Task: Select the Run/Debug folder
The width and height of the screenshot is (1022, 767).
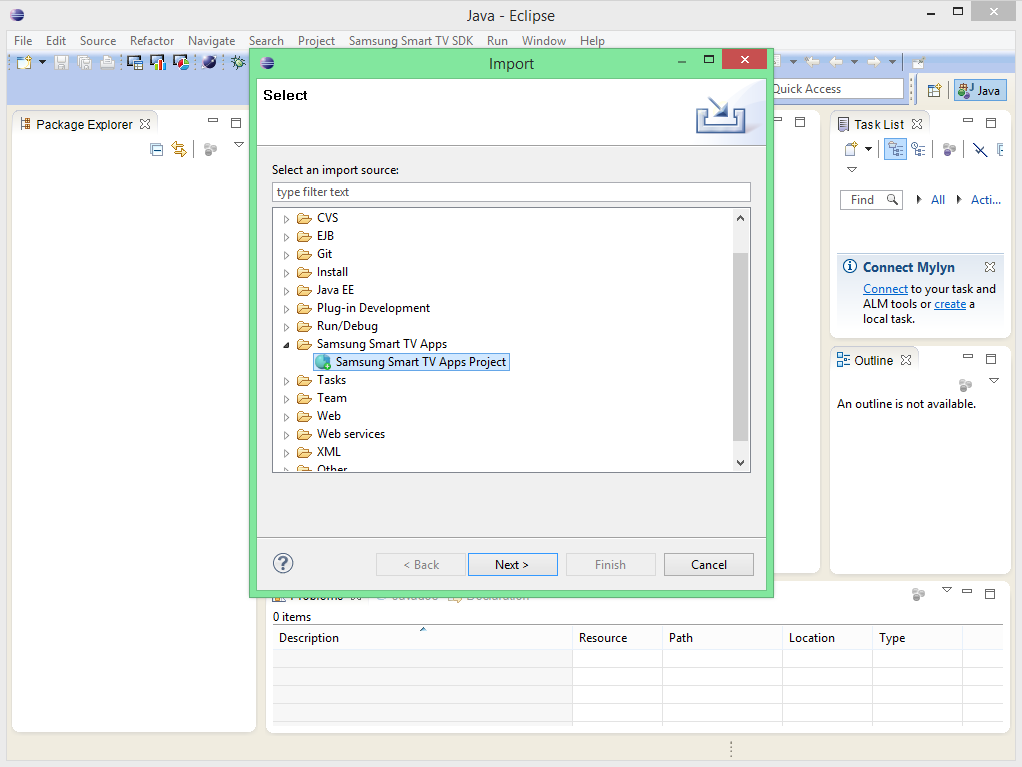Action: [347, 326]
